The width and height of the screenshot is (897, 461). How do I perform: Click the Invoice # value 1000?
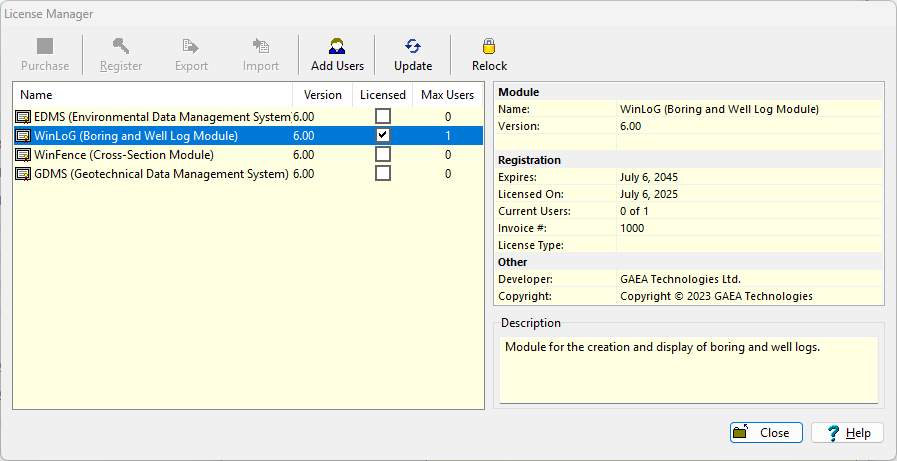pos(632,229)
